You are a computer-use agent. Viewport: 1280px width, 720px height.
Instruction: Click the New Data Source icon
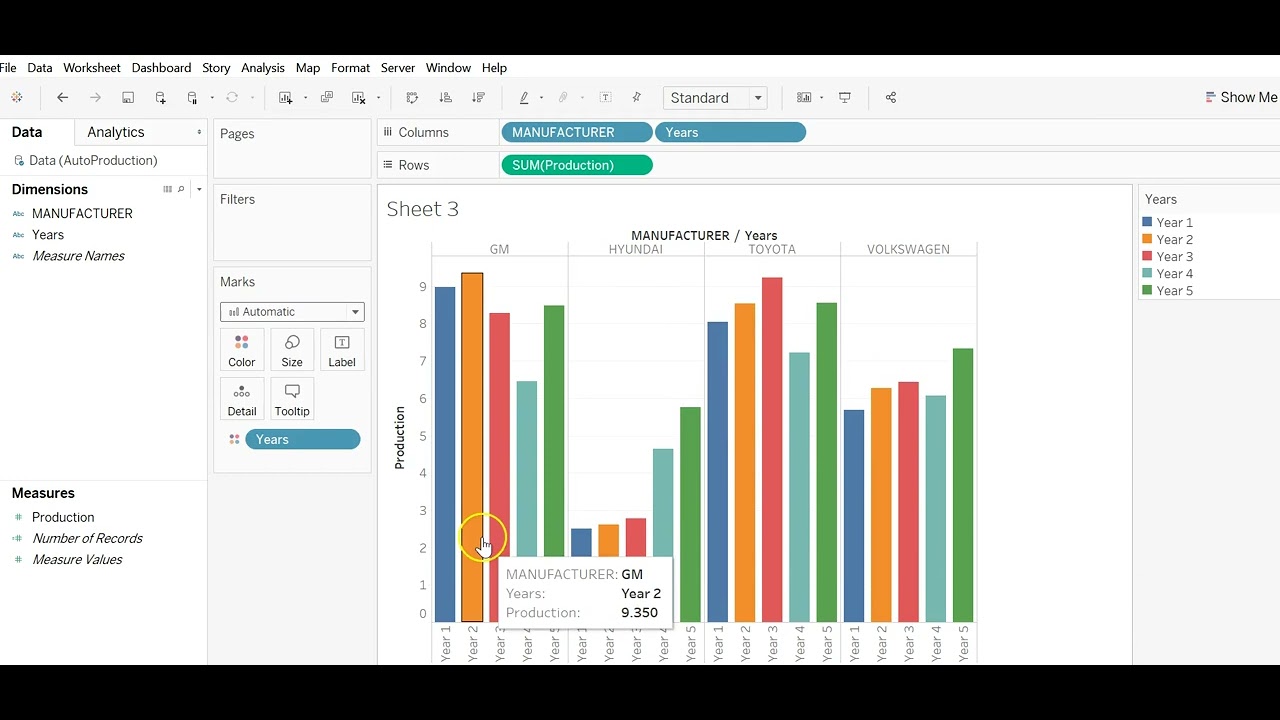coord(160,97)
